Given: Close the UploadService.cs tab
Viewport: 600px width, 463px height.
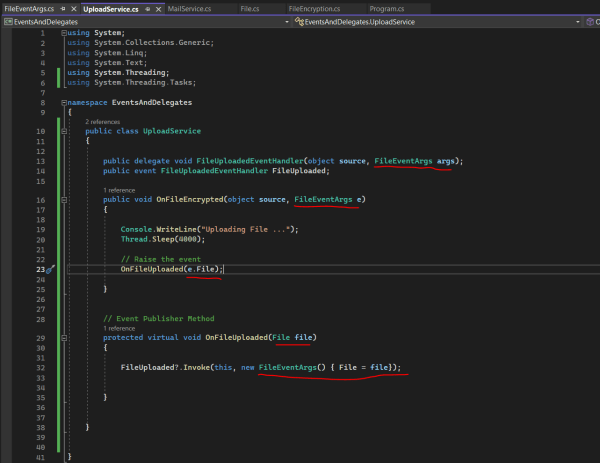Looking at the screenshot, I should [158, 9].
